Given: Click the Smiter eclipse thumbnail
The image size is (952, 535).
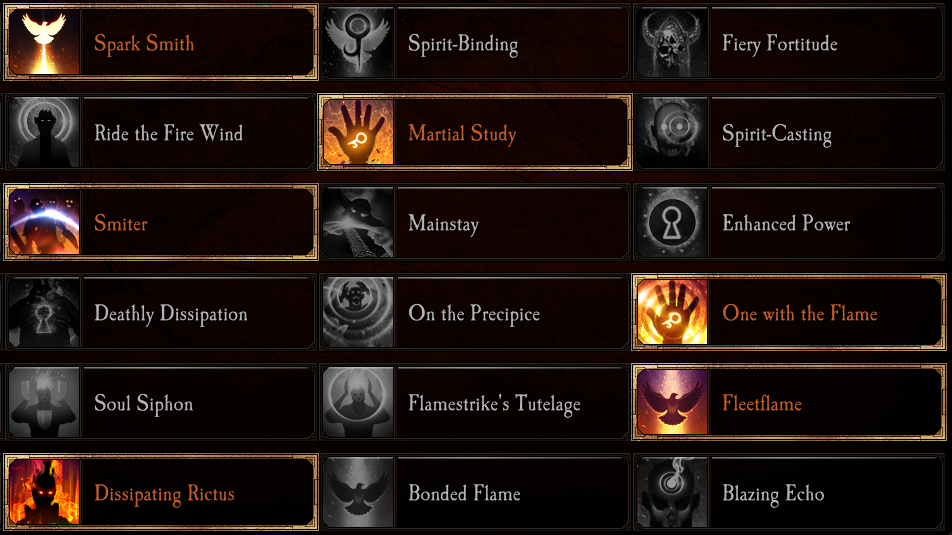Looking at the screenshot, I should (43, 223).
